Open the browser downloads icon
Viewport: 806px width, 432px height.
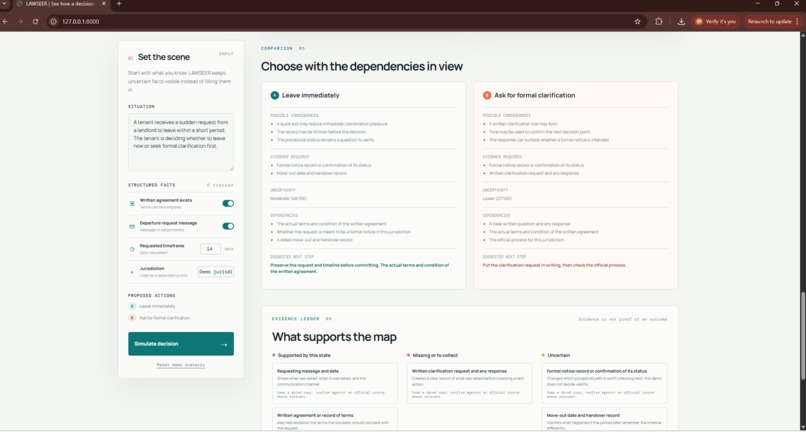click(681, 22)
